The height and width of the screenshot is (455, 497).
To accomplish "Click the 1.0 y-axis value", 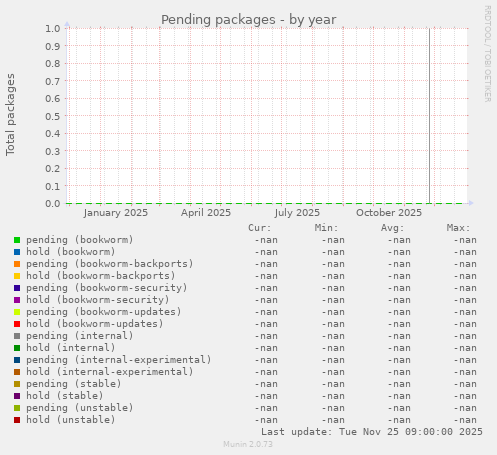I will (x=53, y=29).
